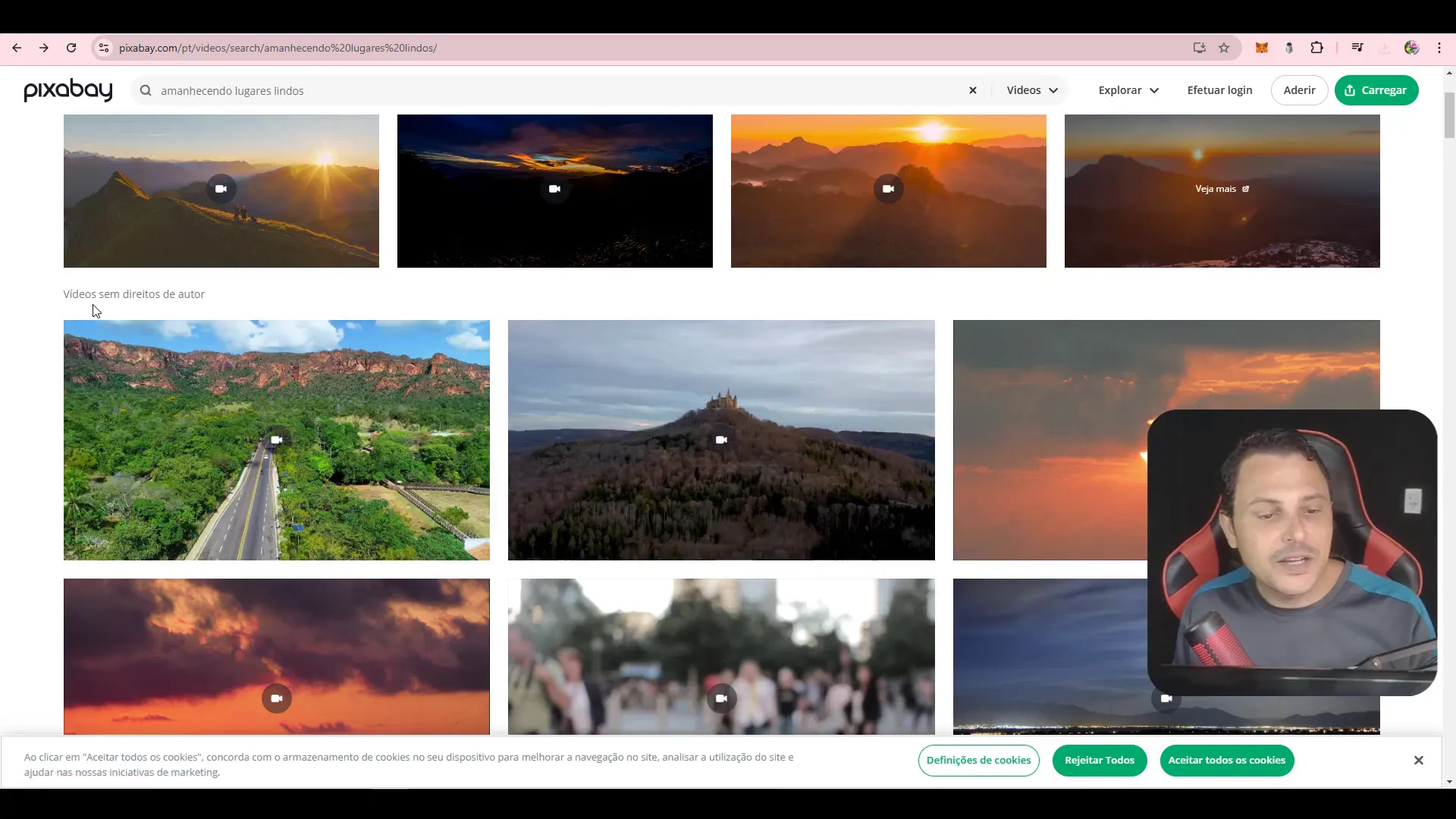Go forward with the browser forward arrow
The height and width of the screenshot is (819, 1456).
pos(44,48)
